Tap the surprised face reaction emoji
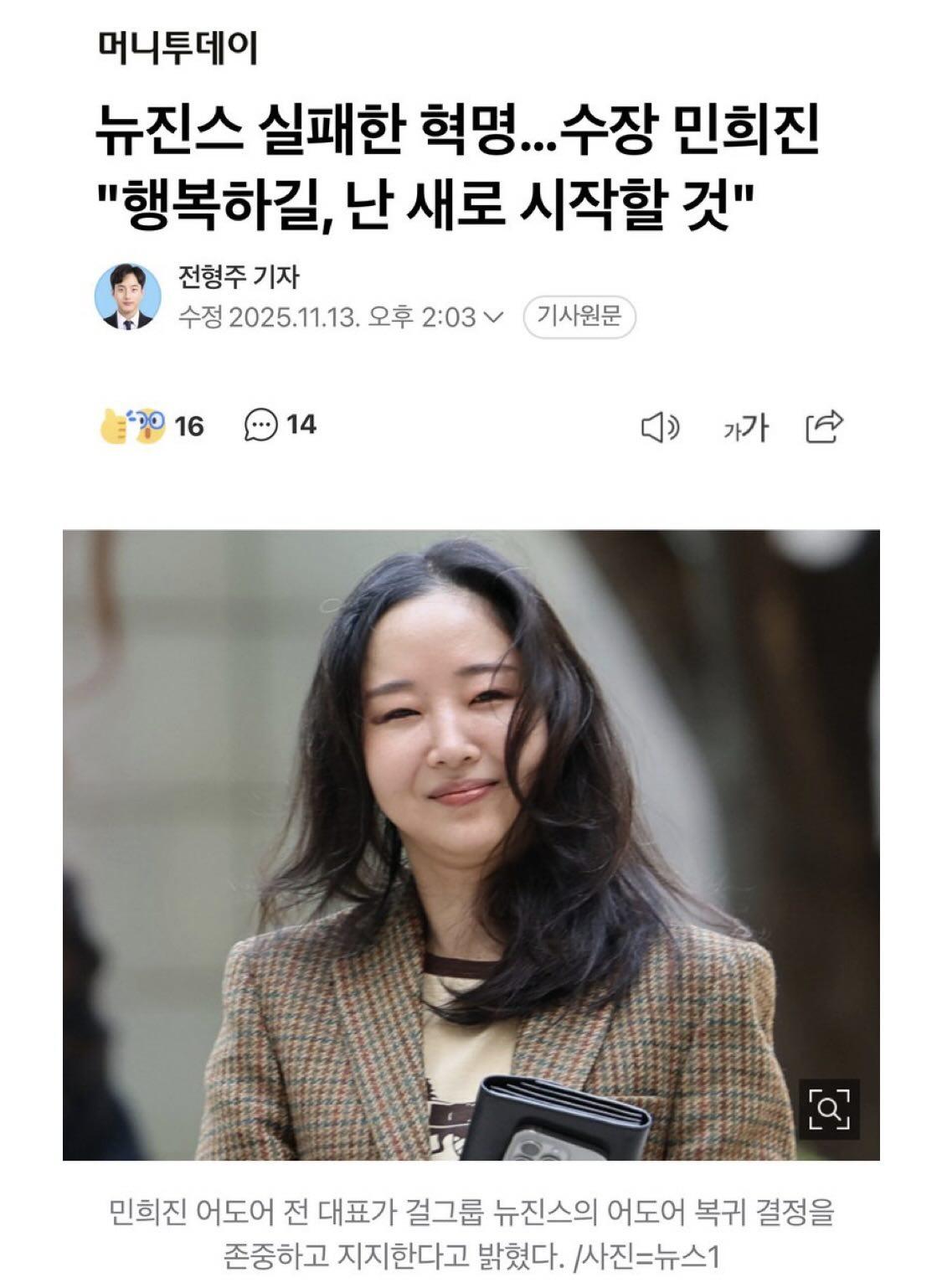The width and height of the screenshot is (942, 1288). tap(149, 426)
